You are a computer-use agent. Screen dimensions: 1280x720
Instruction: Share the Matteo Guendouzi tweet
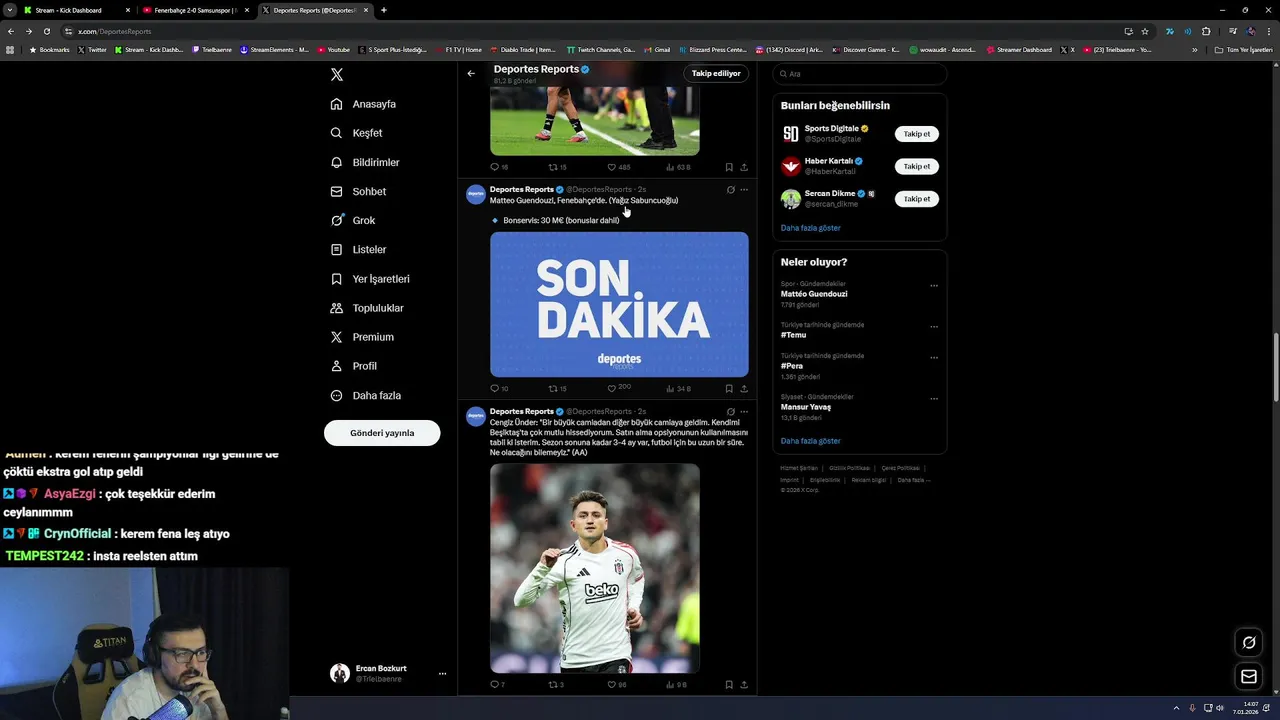744,388
